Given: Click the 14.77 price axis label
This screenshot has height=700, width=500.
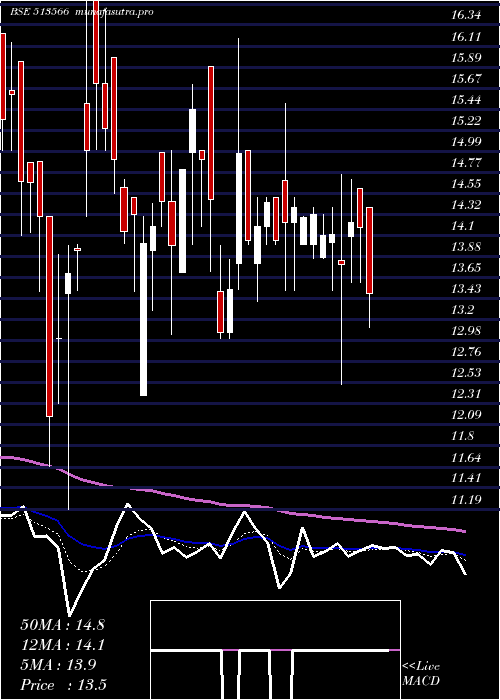Looking at the screenshot, I should coord(466,162).
